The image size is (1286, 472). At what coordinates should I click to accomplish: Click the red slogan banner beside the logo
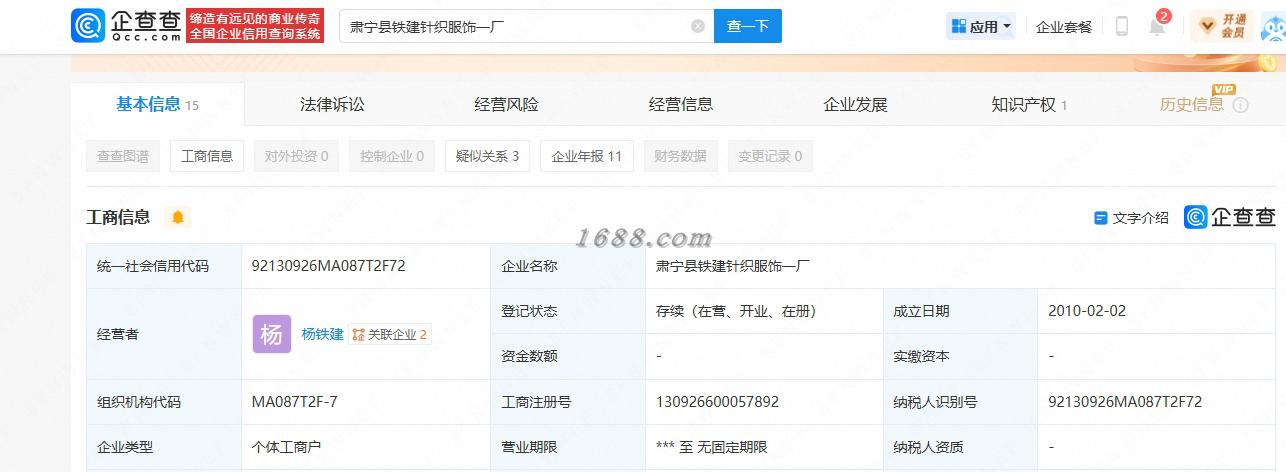click(256, 26)
